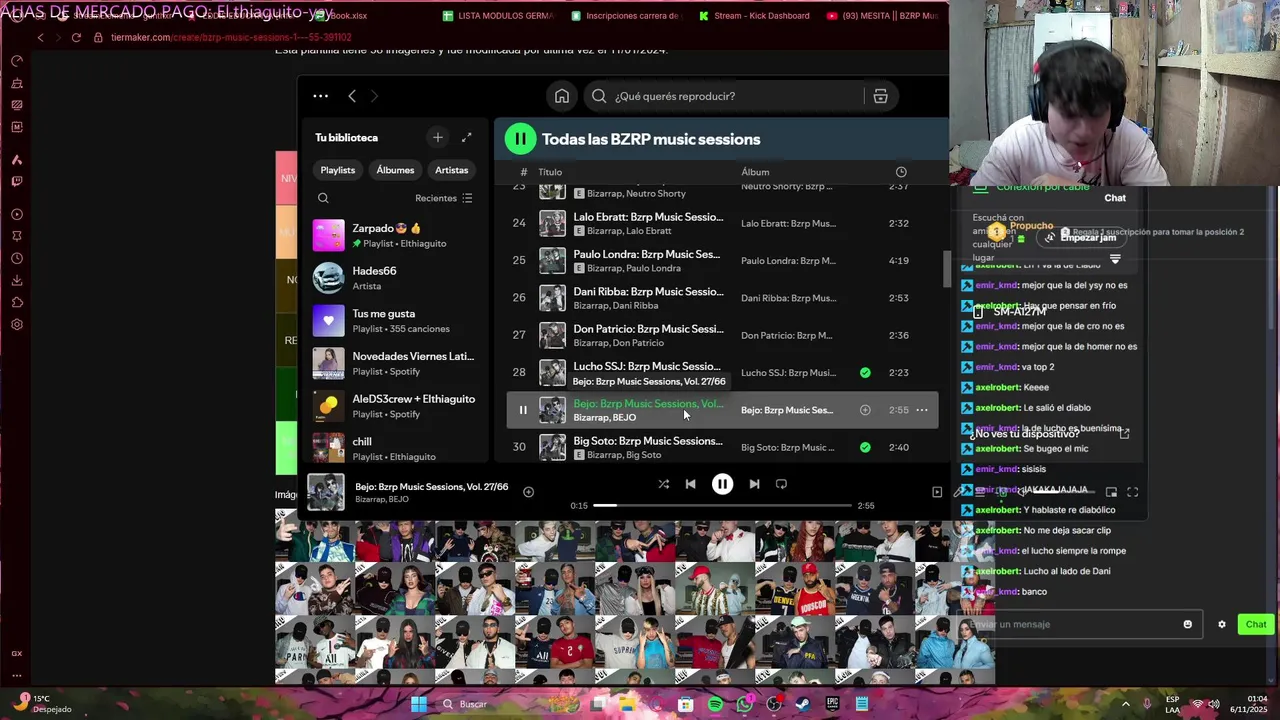Toggle liked checkmark on Lucho SSJ row
The image size is (1280, 720).
[x=865, y=373]
